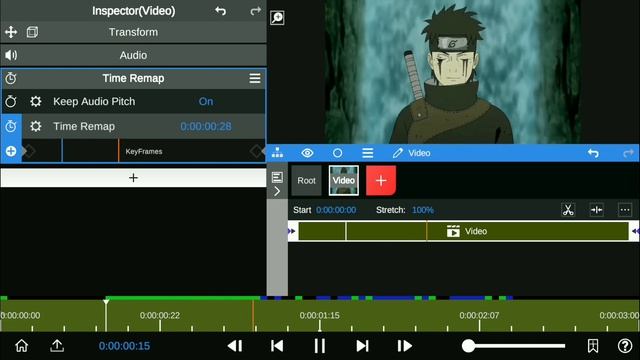Click the Audio speaker icon
640x360 pixels.
(x=11, y=55)
